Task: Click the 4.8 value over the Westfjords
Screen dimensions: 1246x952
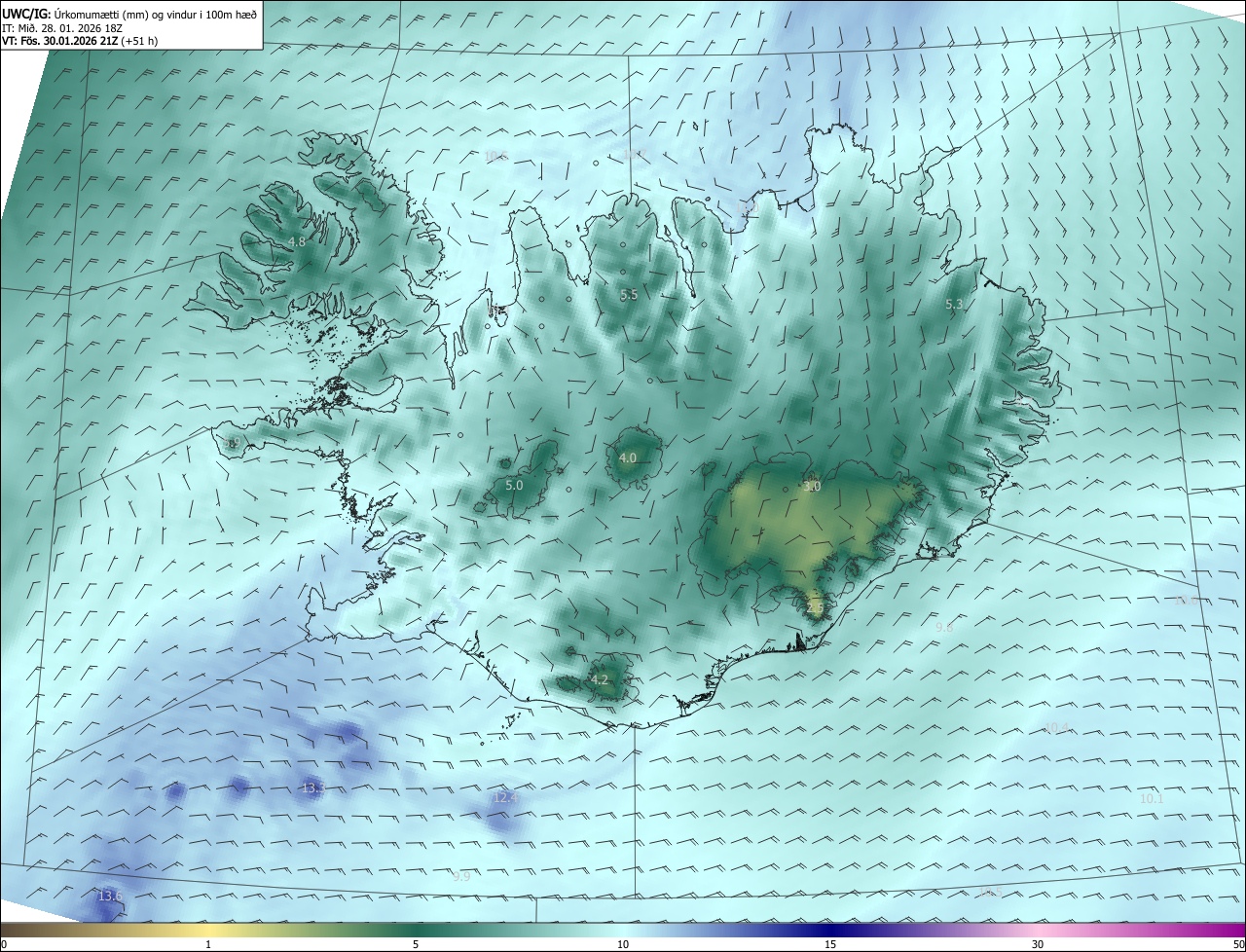Action: (x=297, y=241)
